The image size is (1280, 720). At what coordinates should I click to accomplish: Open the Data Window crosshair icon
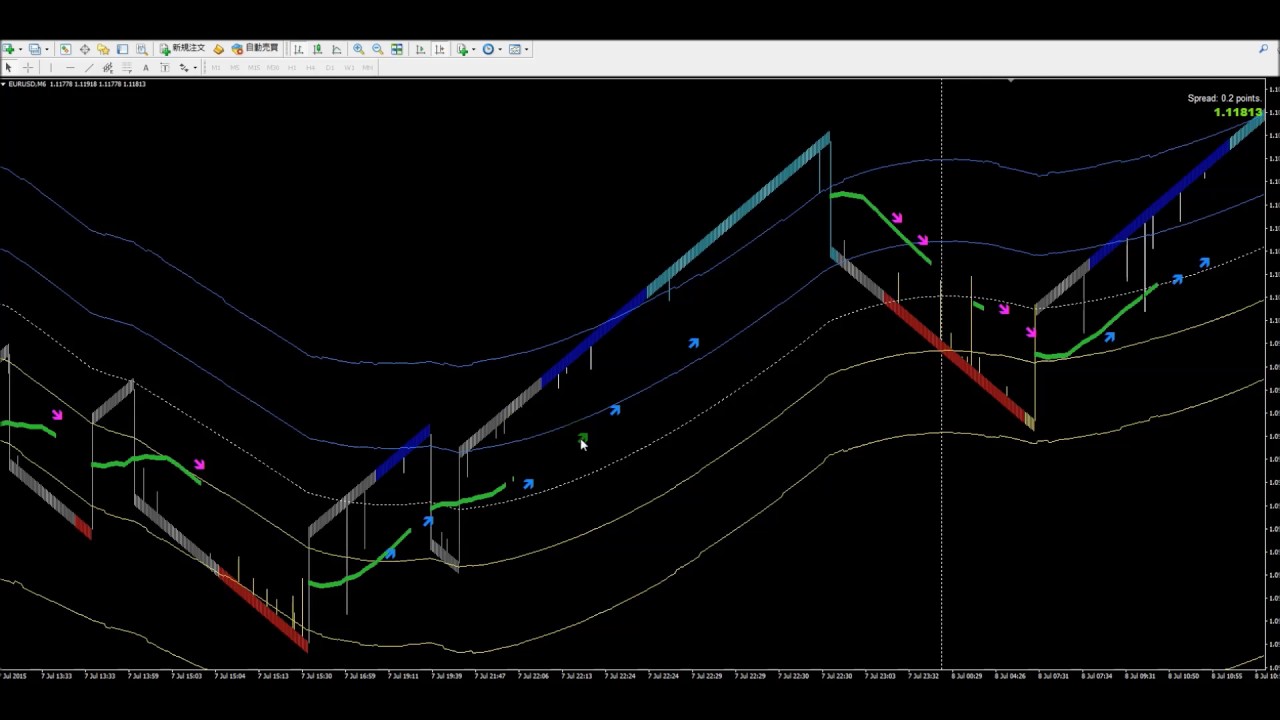coord(85,49)
